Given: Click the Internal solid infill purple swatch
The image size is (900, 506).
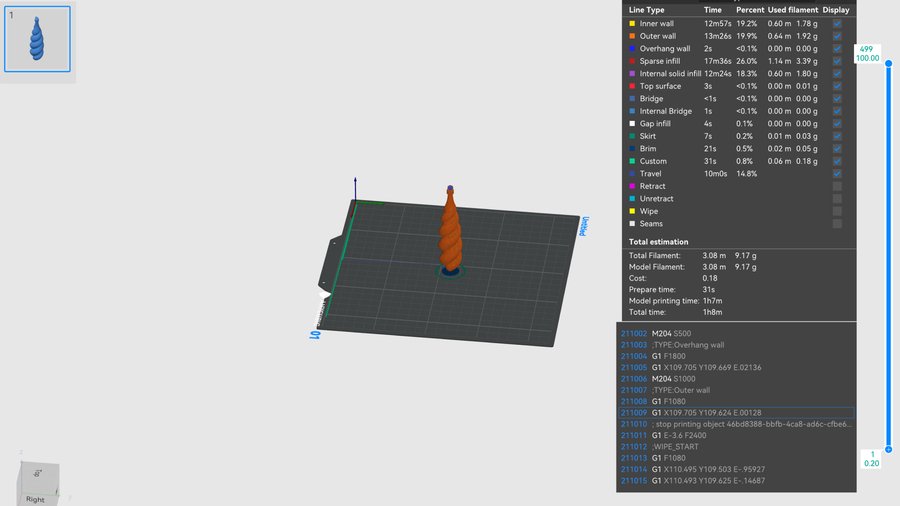Looking at the screenshot, I should (x=632, y=73).
